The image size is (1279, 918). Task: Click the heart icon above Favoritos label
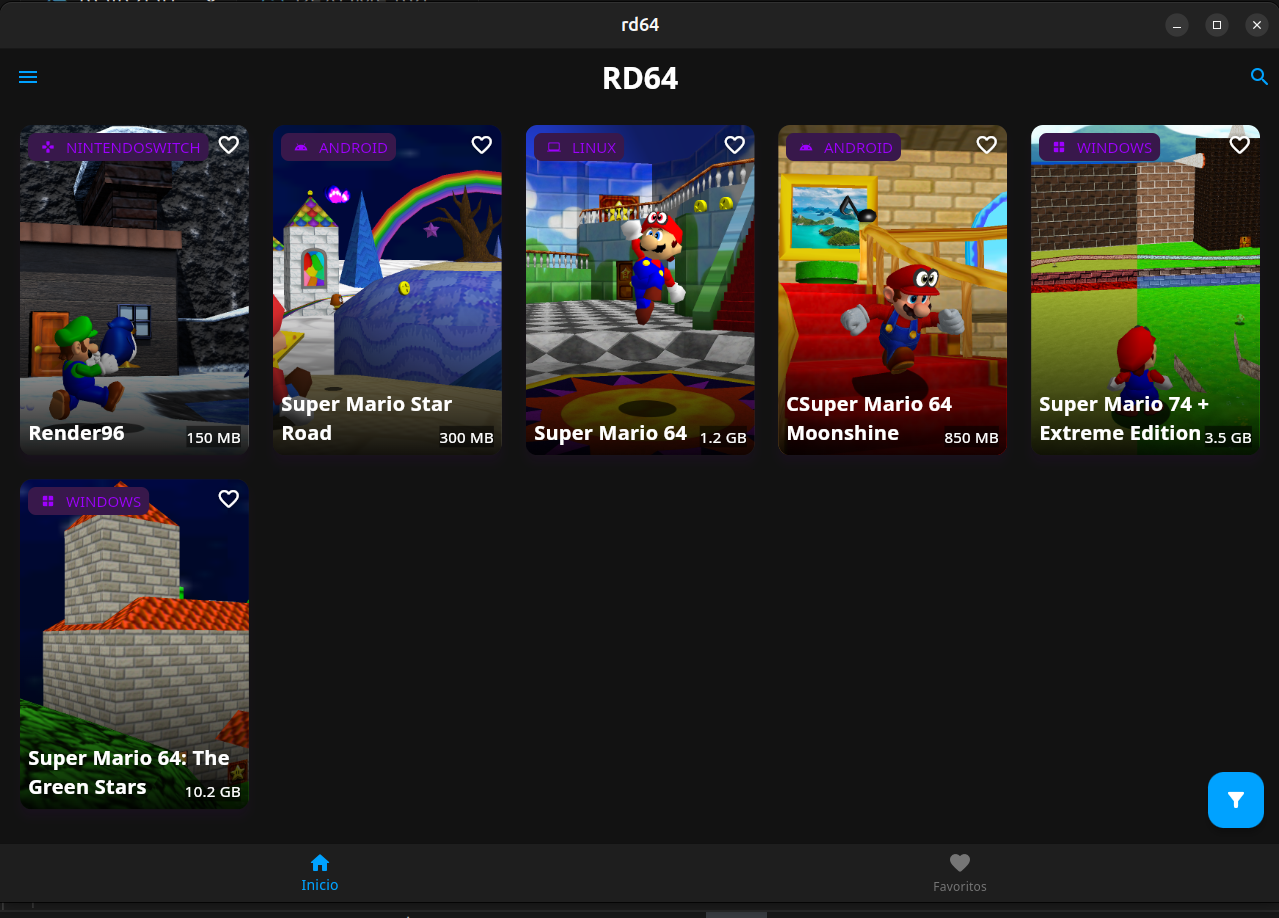959,862
